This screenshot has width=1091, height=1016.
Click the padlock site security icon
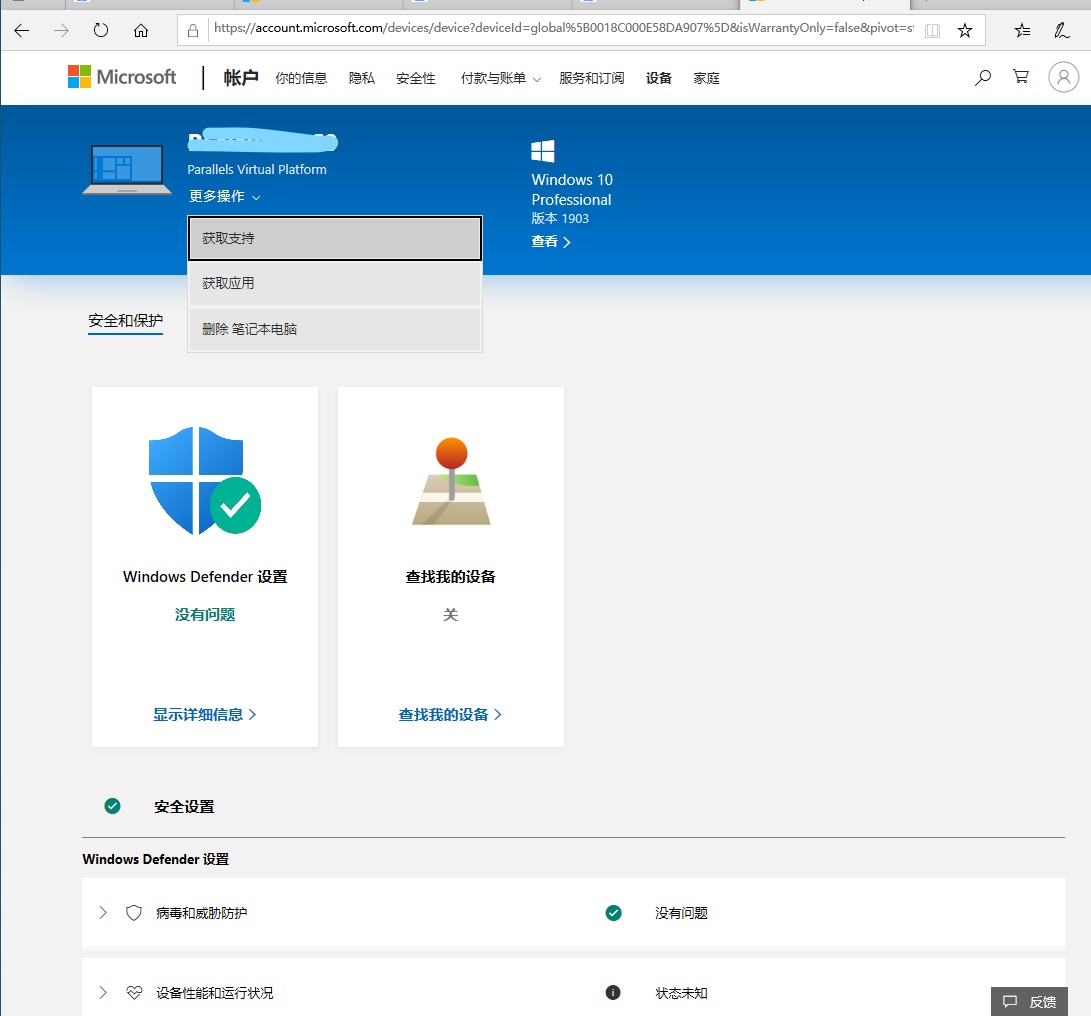tap(193, 31)
